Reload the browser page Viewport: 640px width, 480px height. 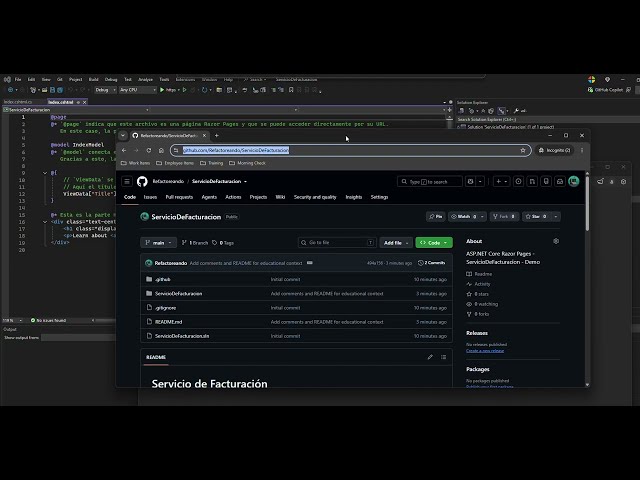[149, 150]
